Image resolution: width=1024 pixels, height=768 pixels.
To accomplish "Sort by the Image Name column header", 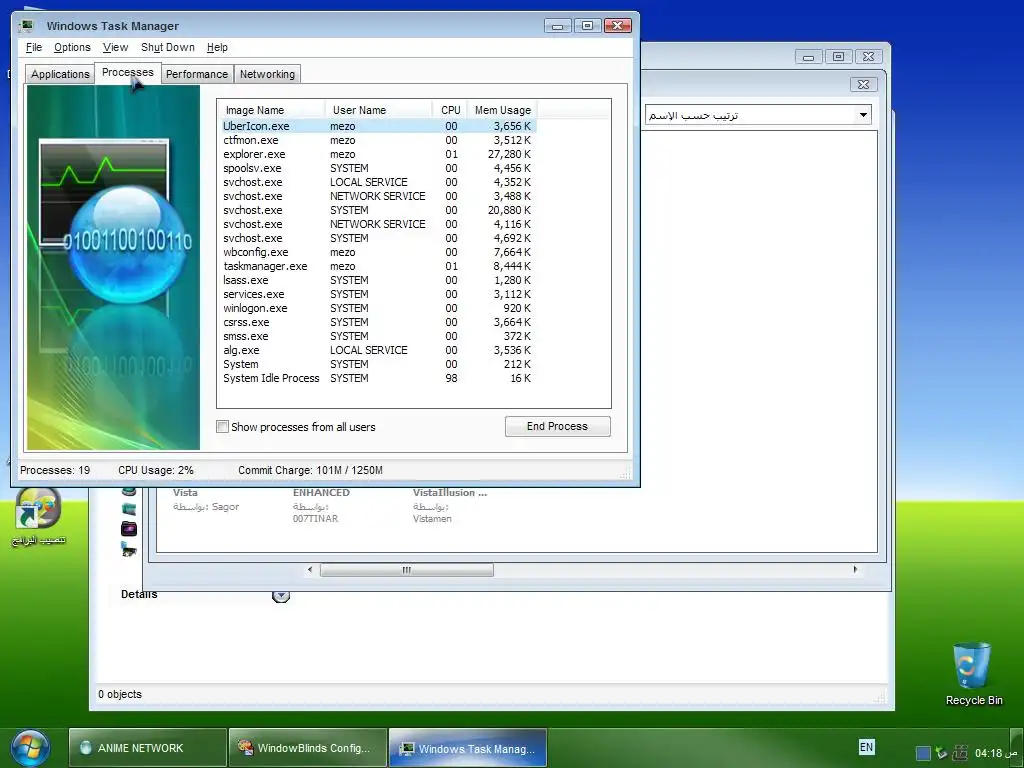I will click(272, 110).
